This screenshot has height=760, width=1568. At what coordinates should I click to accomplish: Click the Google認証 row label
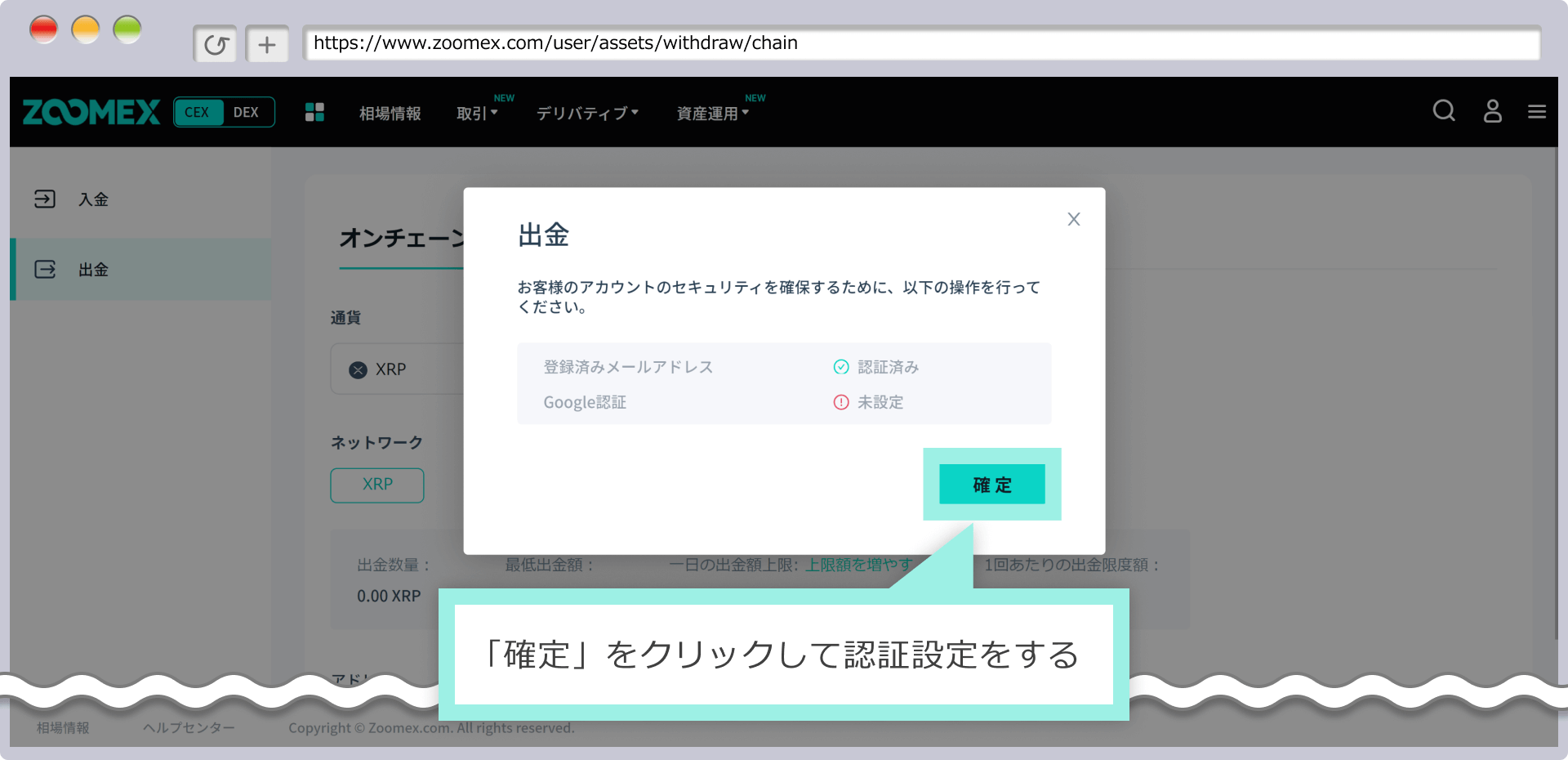coord(585,402)
